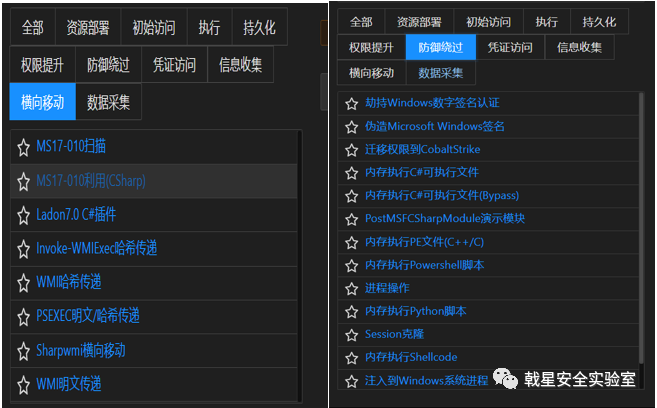657x408 pixels.
Task: Star the 注入到Windows系统进程 module
Action: pos(352,381)
